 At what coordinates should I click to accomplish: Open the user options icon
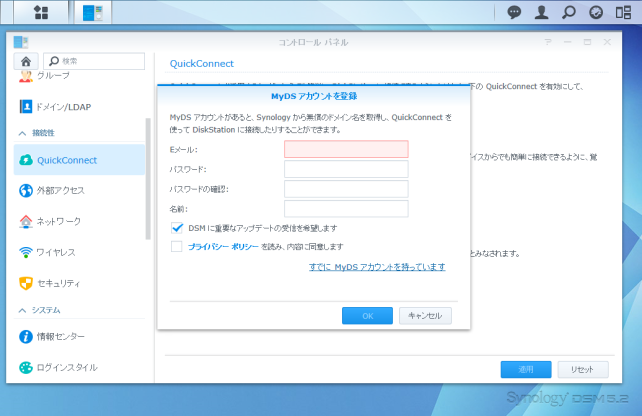(x=541, y=12)
